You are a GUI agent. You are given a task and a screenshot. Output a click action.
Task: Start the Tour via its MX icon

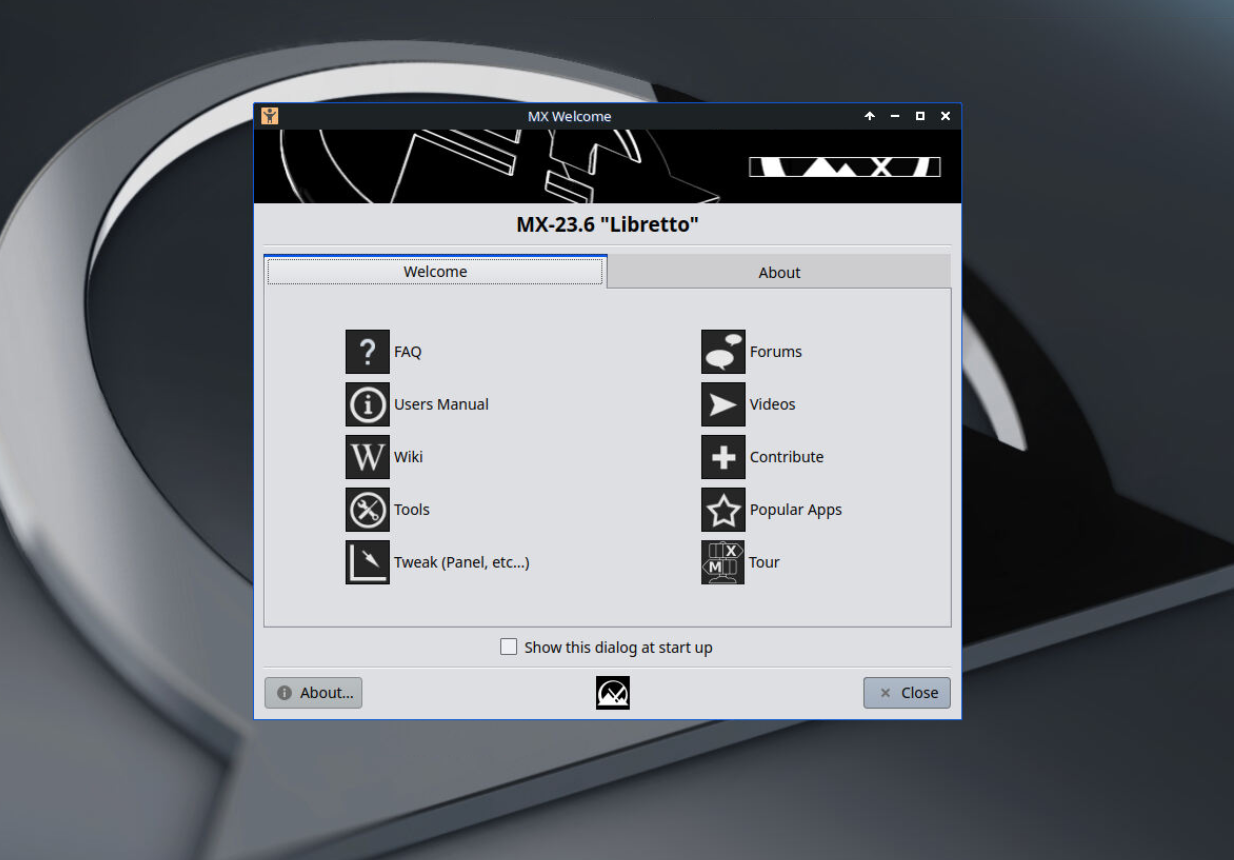[722, 562]
